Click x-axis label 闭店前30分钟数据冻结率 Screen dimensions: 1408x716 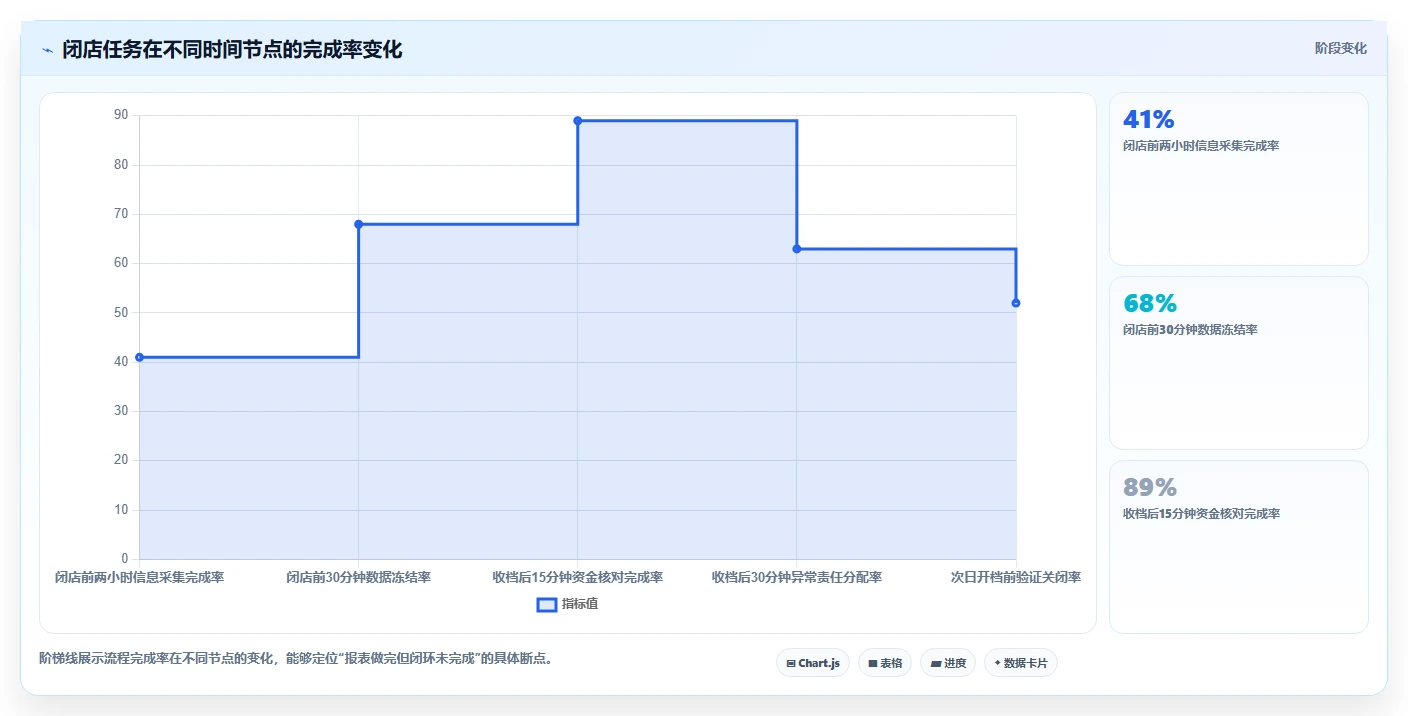[358, 577]
